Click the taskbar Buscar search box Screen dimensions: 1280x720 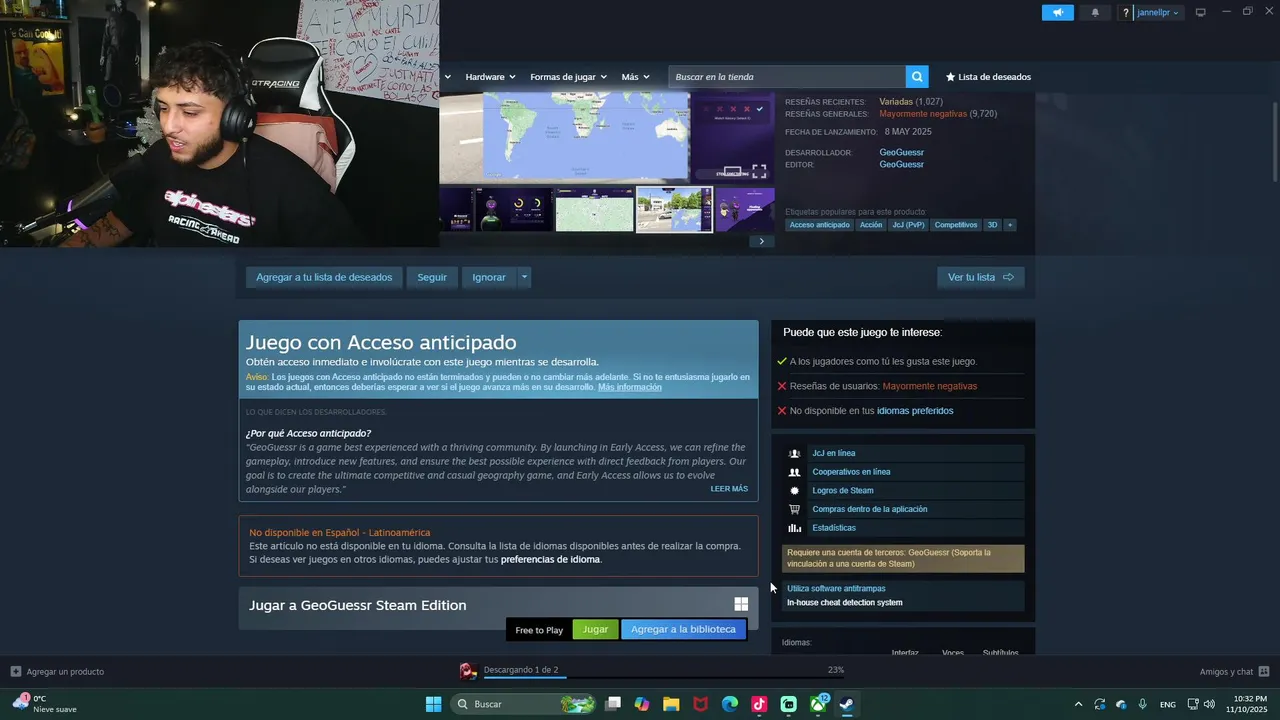tap(525, 704)
